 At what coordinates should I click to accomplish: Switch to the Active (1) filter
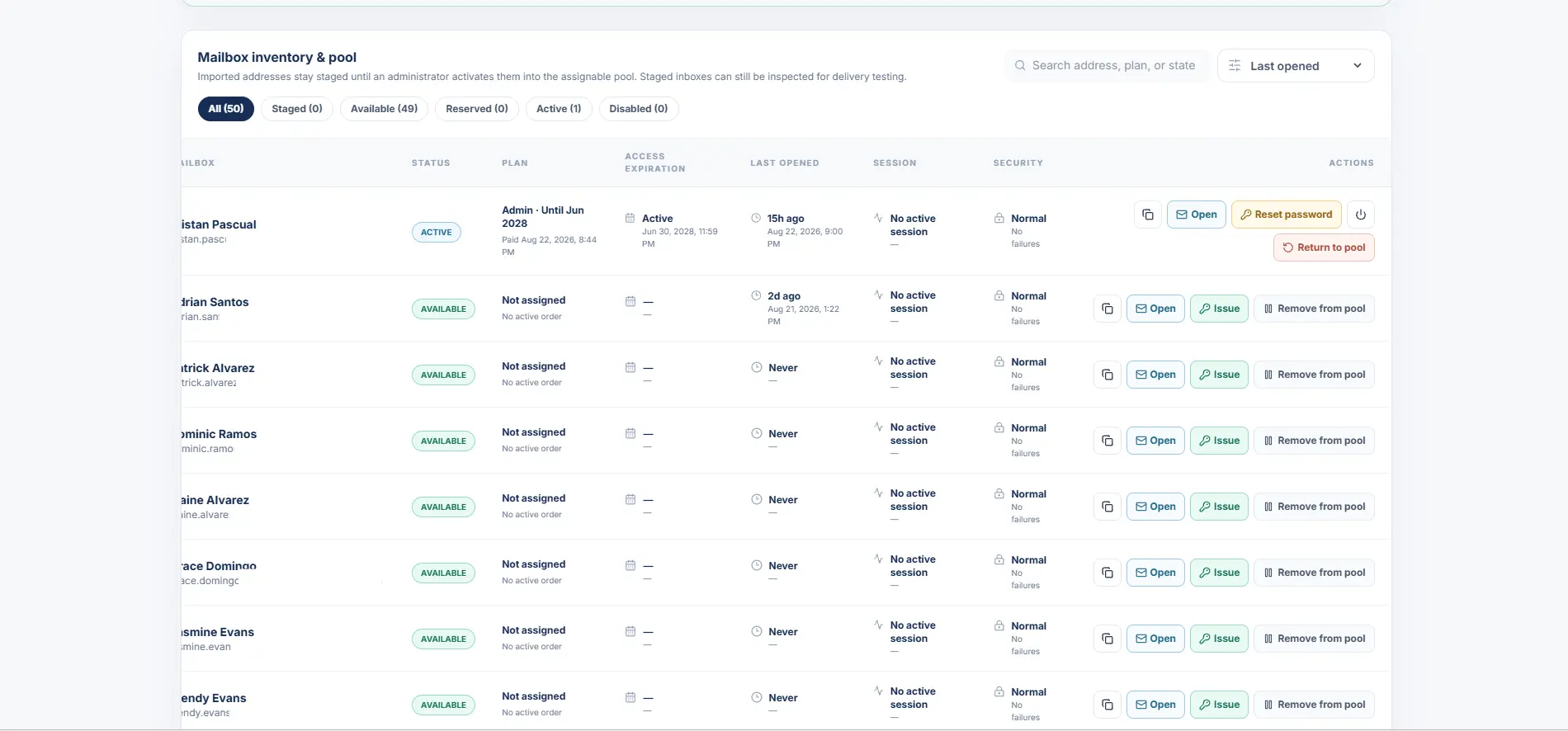tap(559, 109)
